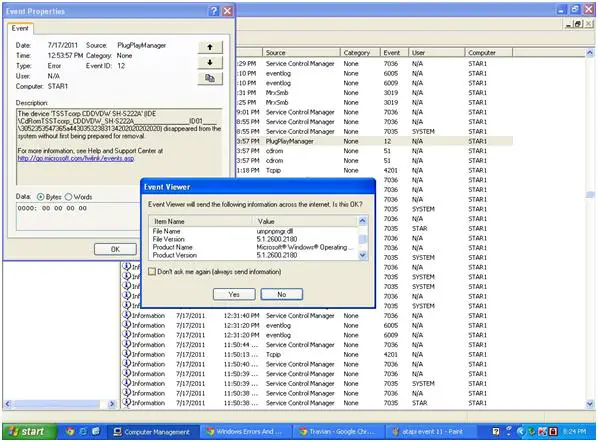This screenshot has width=598, height=442.
Task: Select the File Version 5.1.2600.2180 row
Action: tap(254, 239)
